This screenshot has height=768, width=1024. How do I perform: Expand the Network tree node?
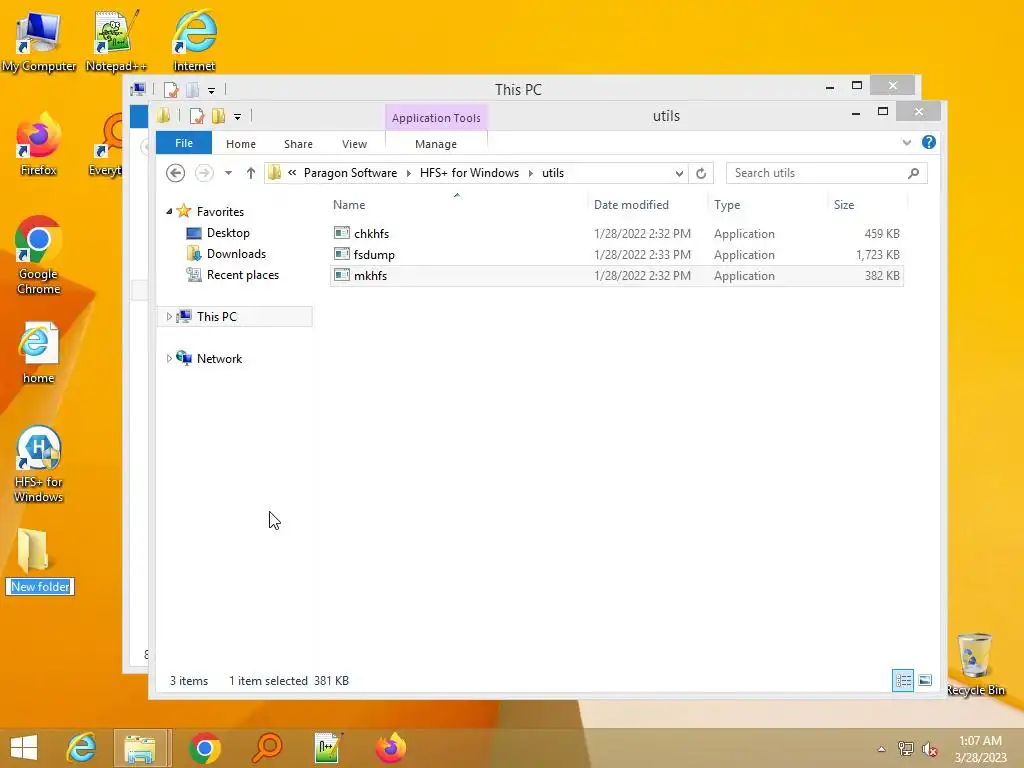coord(169,359)
